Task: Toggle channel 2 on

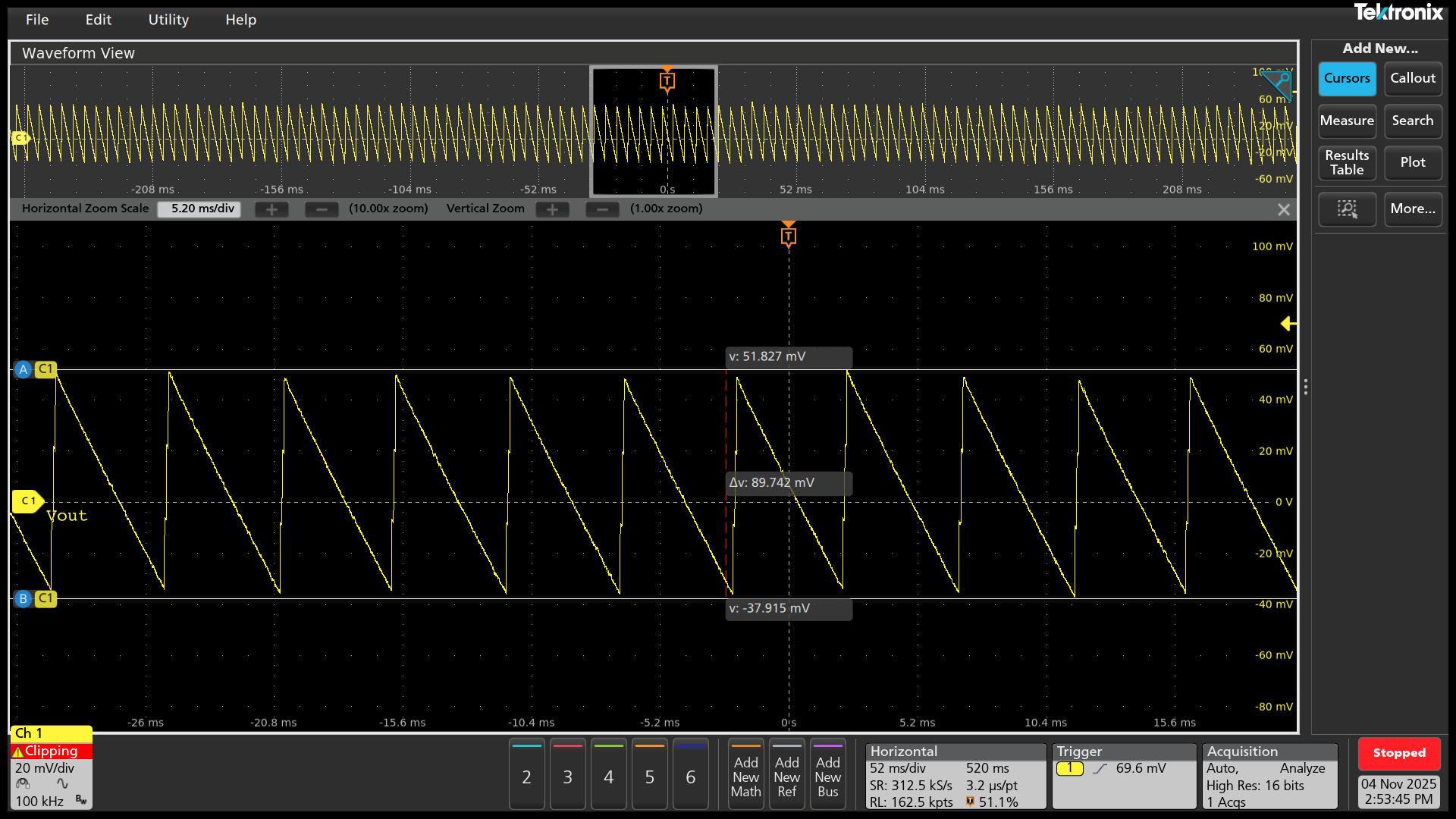Action: 526,775
